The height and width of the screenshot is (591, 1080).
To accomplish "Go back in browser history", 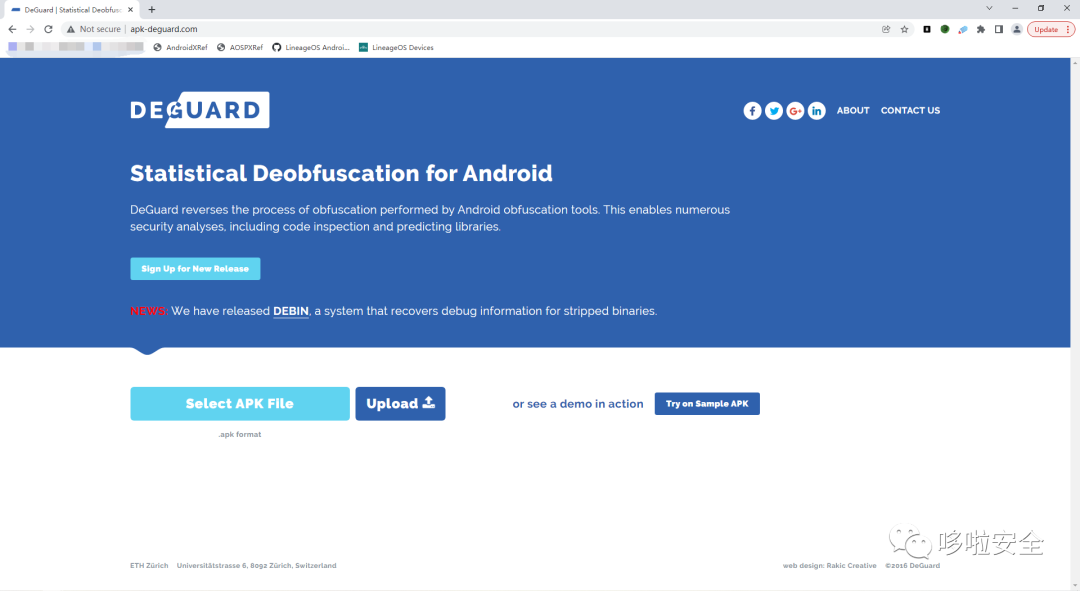I will (x=12, y=29).
